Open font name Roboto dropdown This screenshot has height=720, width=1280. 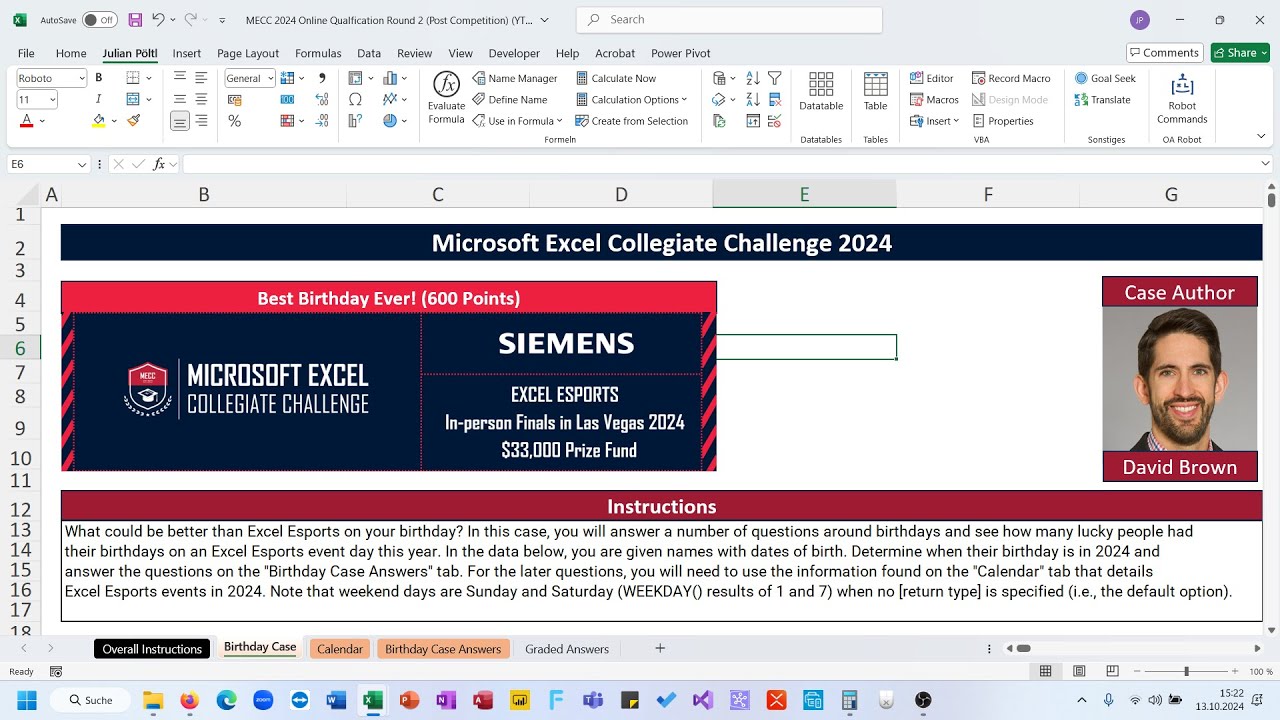(80, 78)
